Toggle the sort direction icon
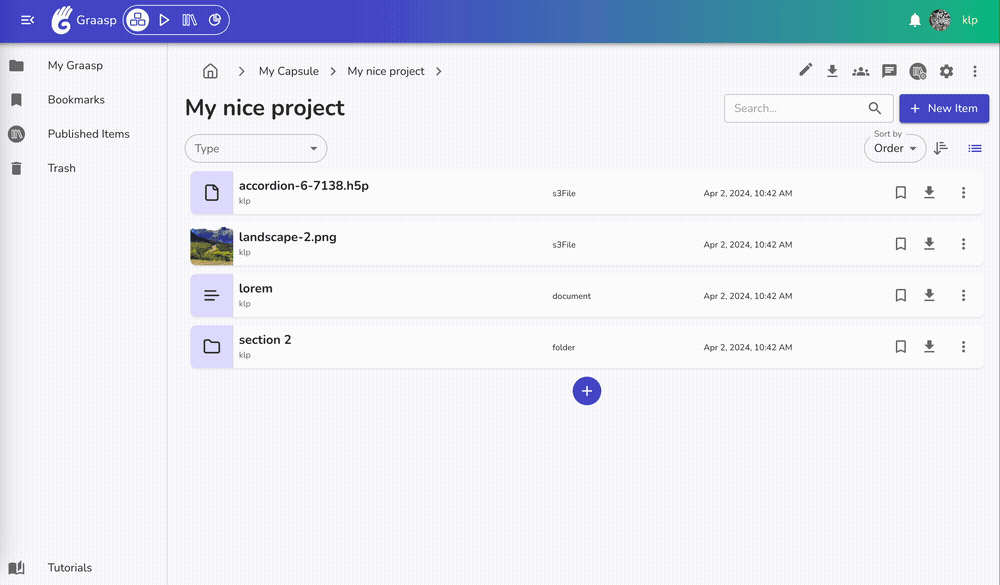Screen dimensions: 1000x585 (x=941, y=148)
